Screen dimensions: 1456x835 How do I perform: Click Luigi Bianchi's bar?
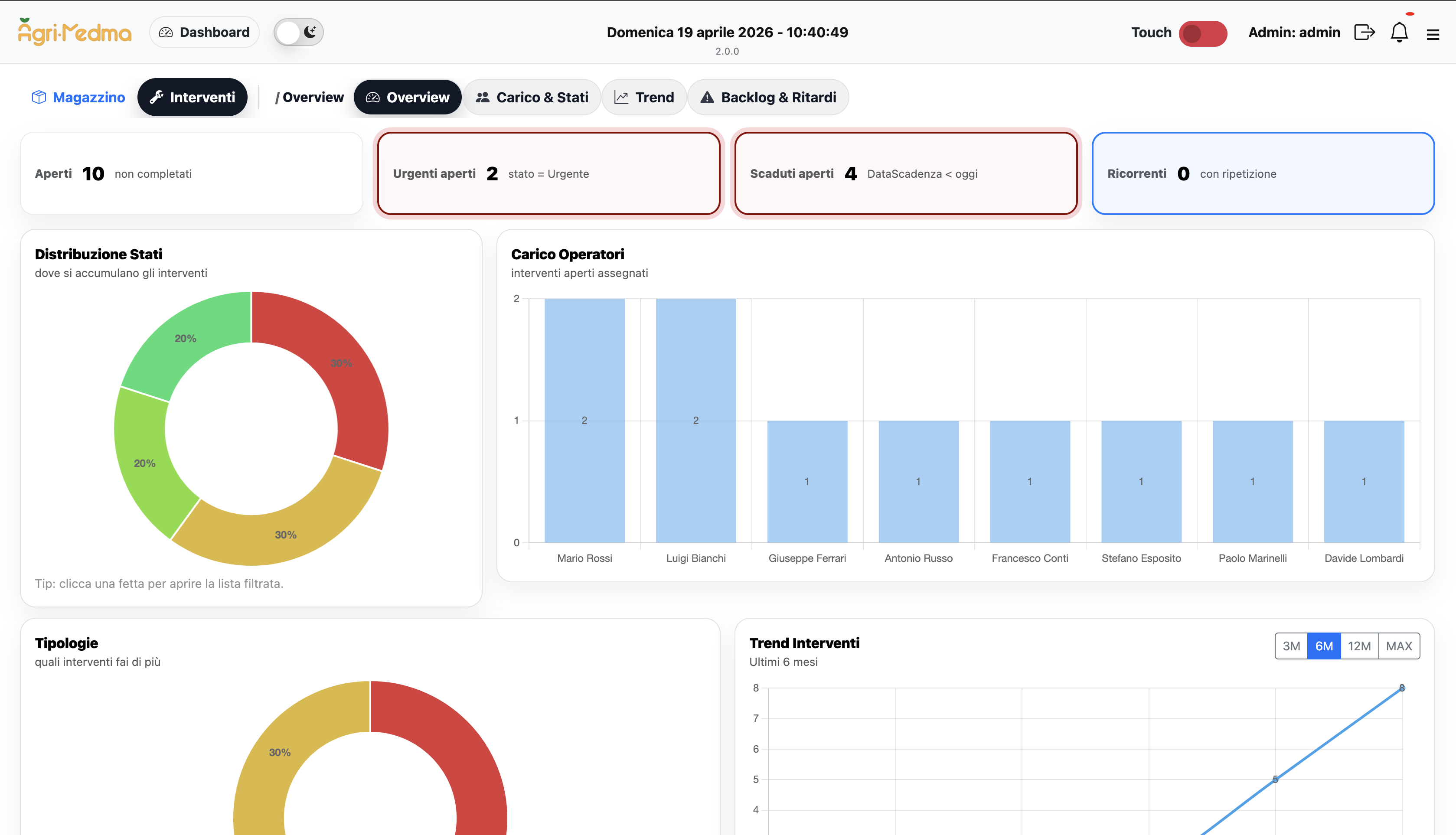coord(695,421)
